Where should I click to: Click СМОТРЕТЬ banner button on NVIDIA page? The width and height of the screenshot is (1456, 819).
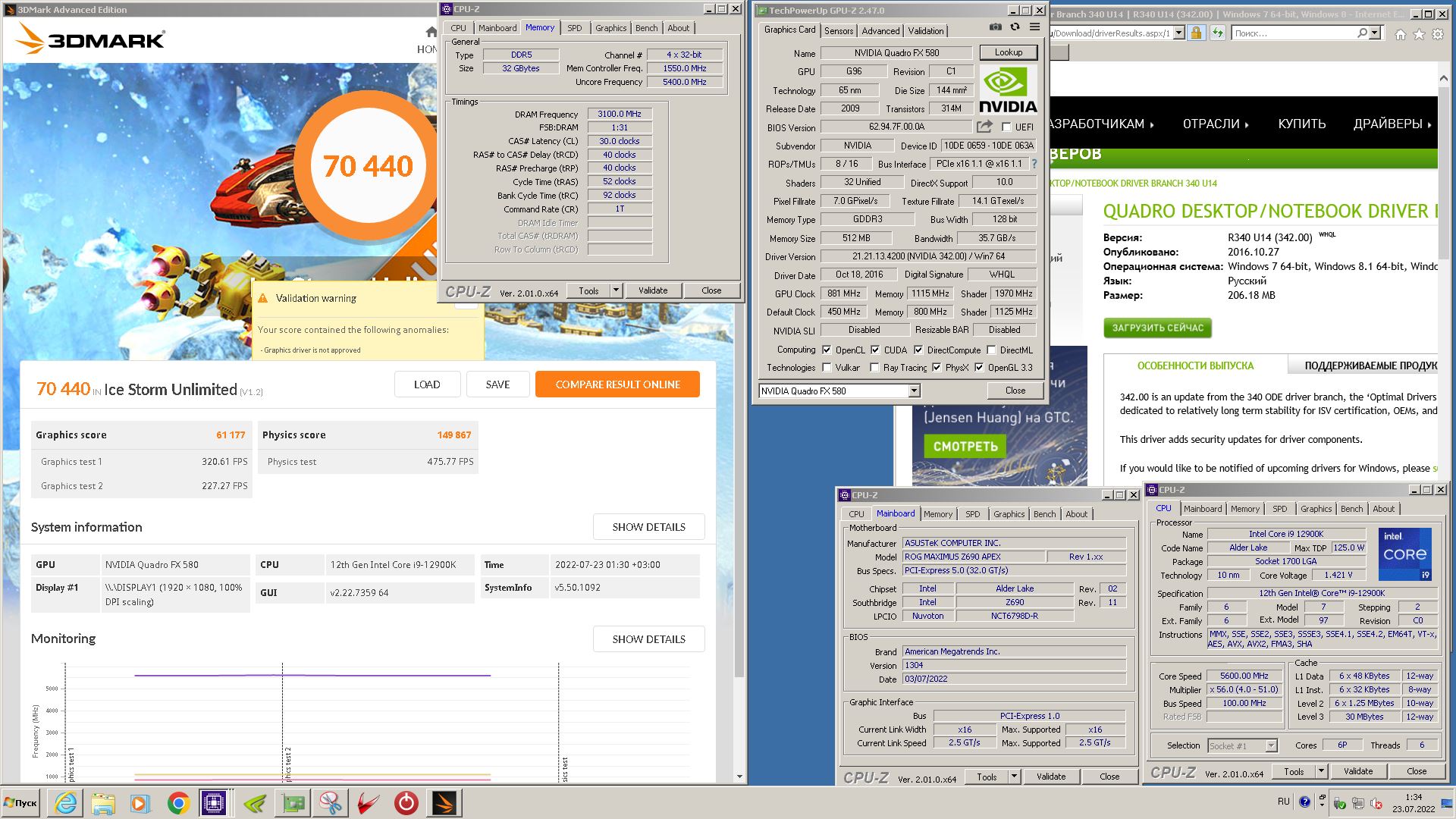pyautogui.click(x=965, y=446)
